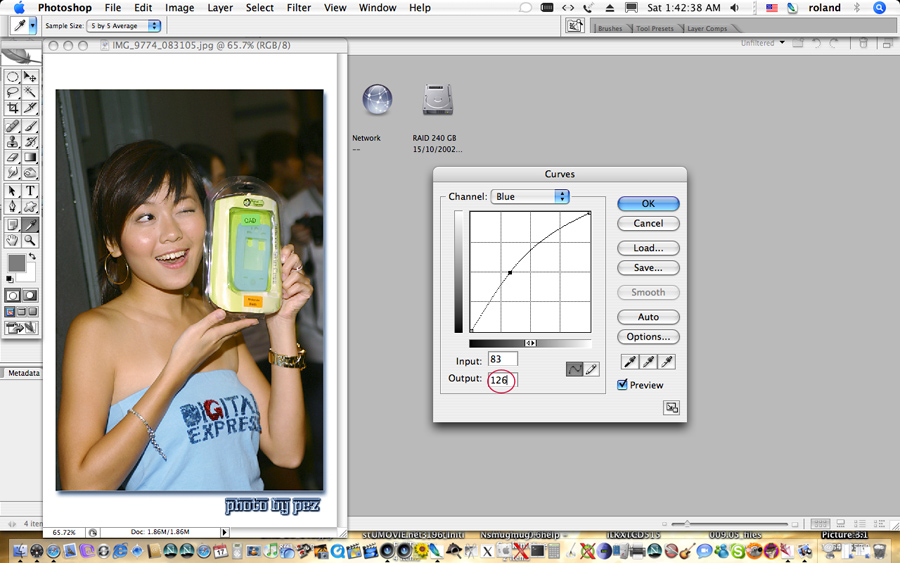Toggle Quick Mask mode in toolbox
The width and height of the screenshot is (900, 563).
(x=30, y=296)
